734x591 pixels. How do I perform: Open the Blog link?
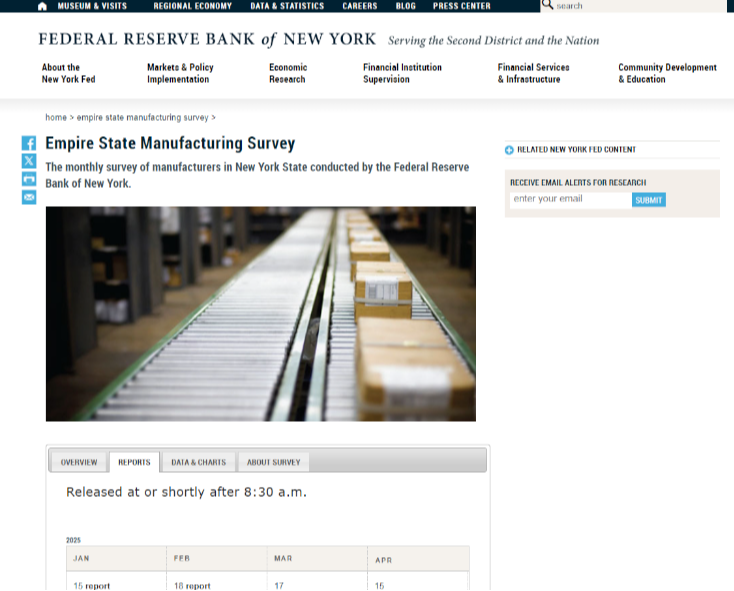click(x=405, y=6)
